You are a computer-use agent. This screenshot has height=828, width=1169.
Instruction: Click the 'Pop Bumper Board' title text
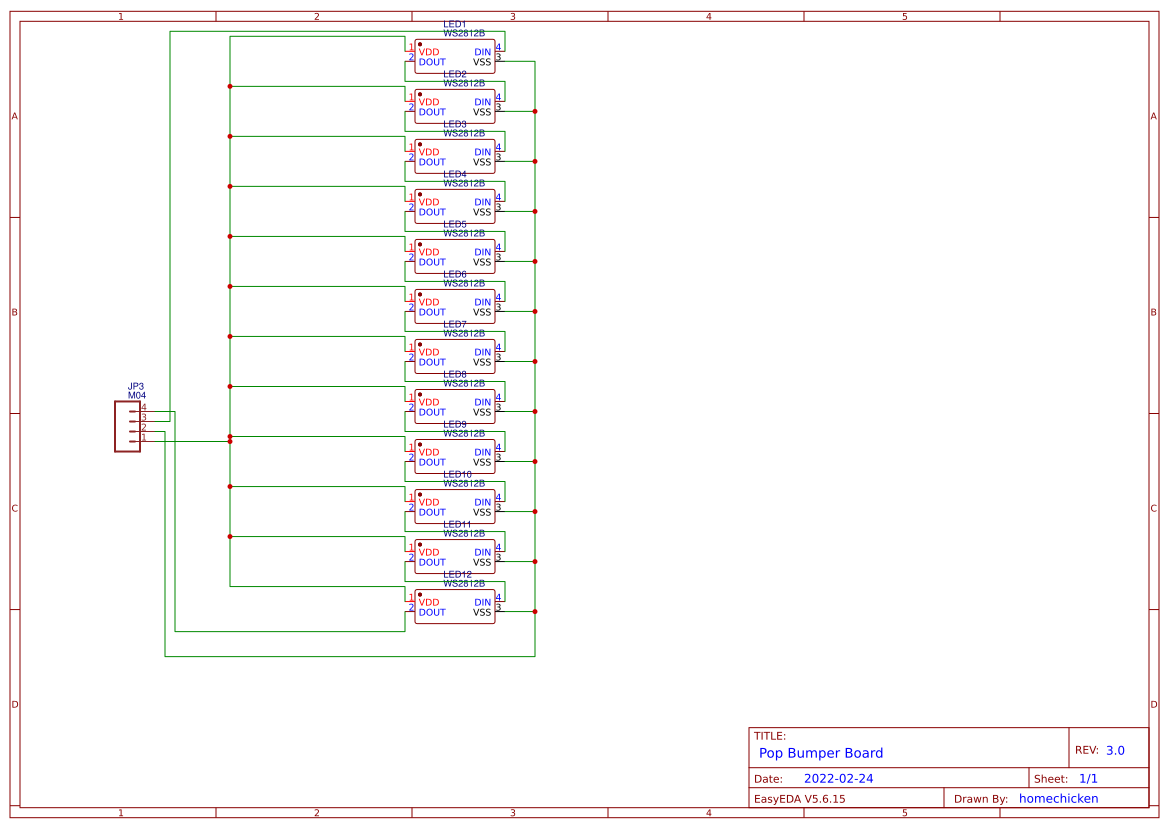point(821,753)
